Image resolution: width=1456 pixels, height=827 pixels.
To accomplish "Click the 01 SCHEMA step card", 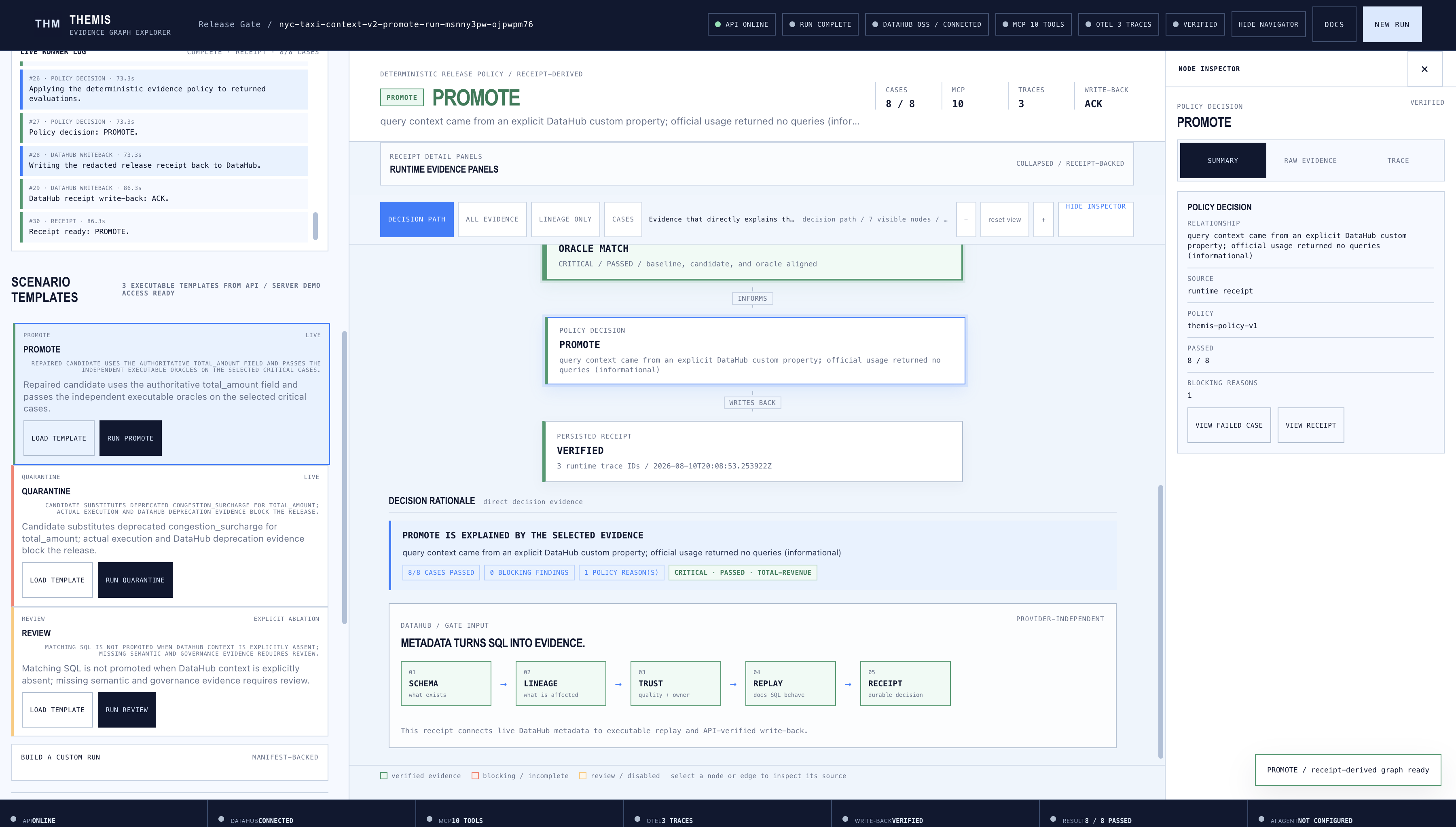I will tap(446, 683).
